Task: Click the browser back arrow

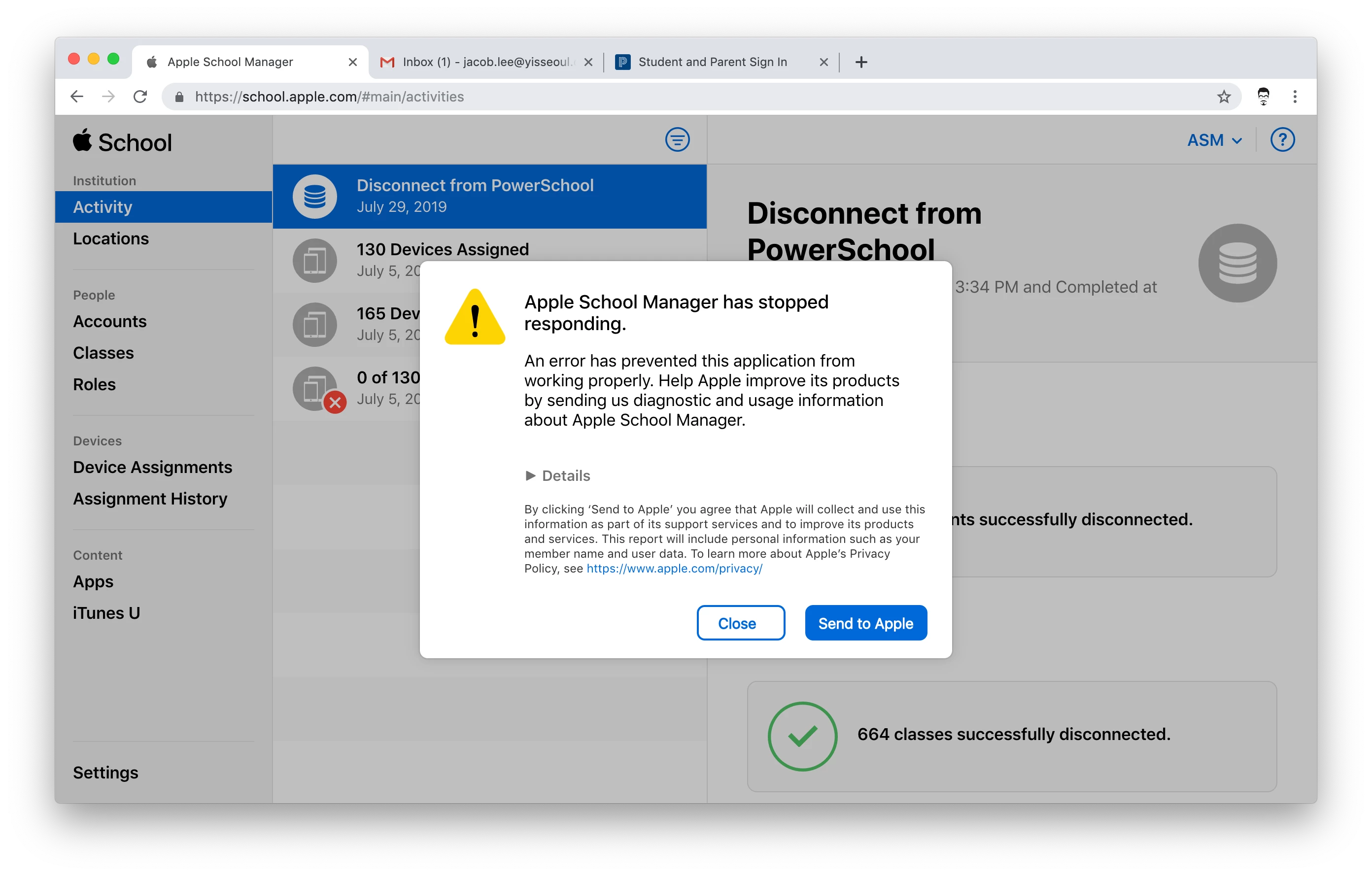Action: coord(77,97)
